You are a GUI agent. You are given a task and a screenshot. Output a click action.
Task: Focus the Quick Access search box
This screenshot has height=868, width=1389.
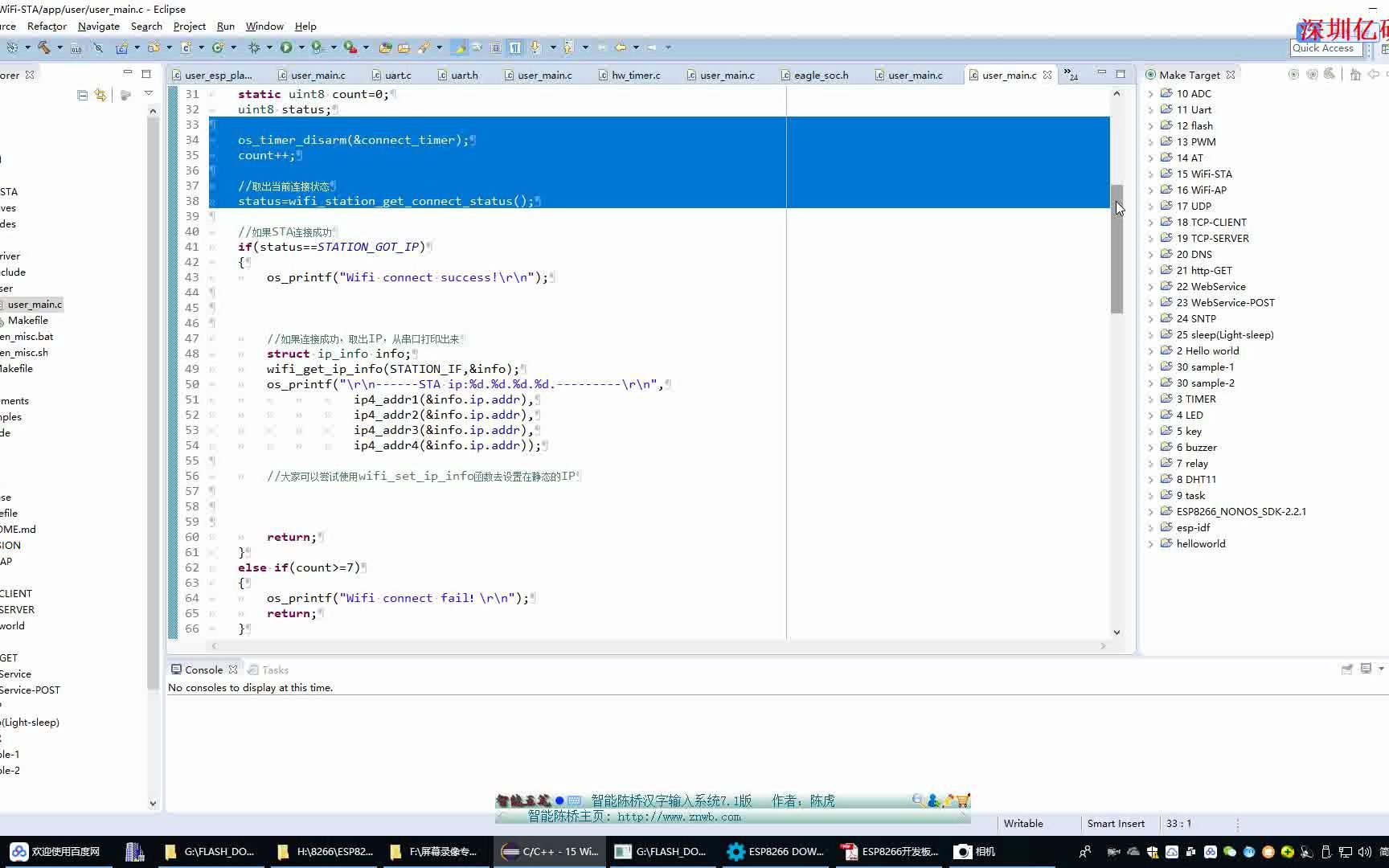[1324, 48]
